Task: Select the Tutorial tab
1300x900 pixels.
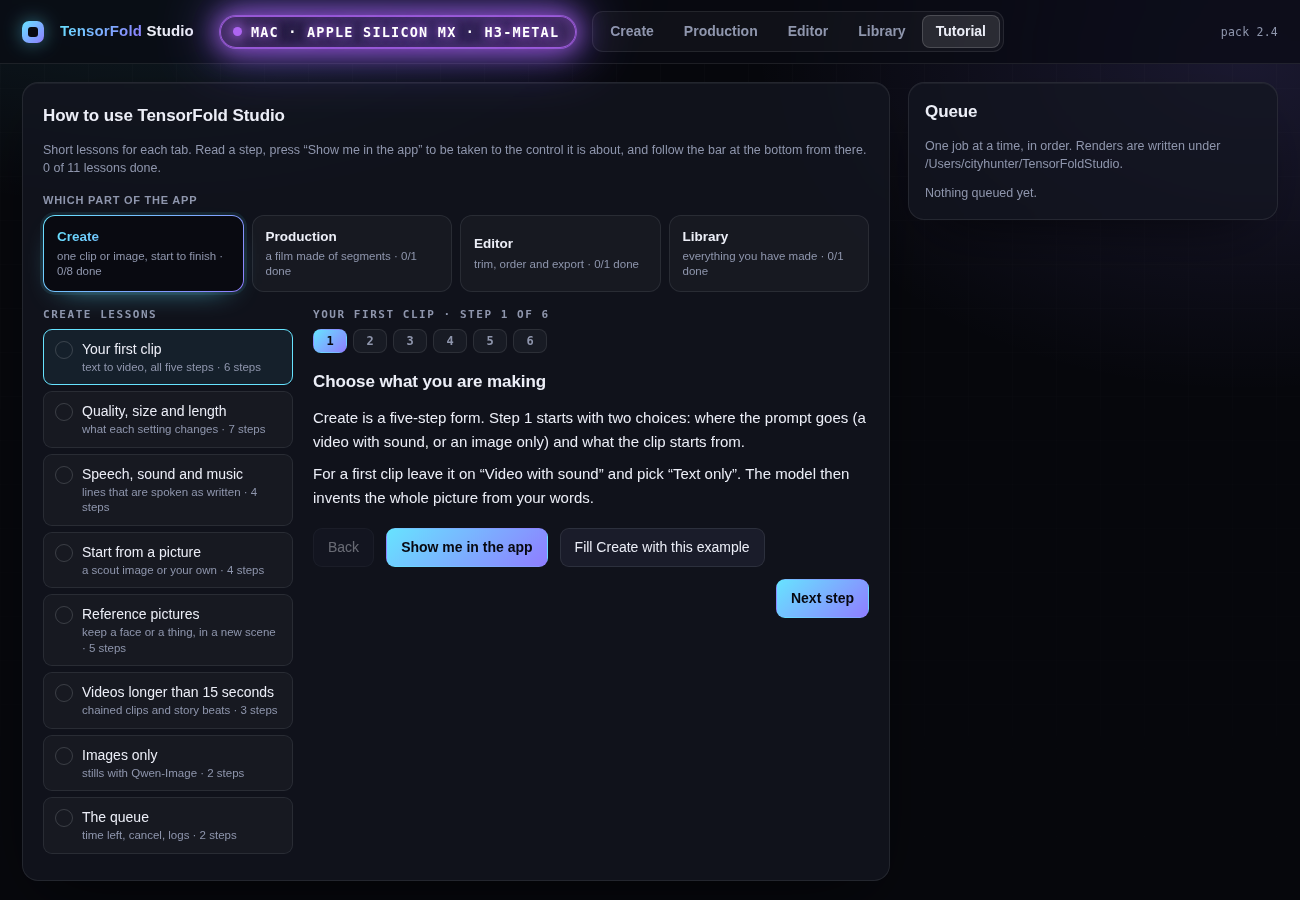Action: pyautogui.click(x=961, y=31)
